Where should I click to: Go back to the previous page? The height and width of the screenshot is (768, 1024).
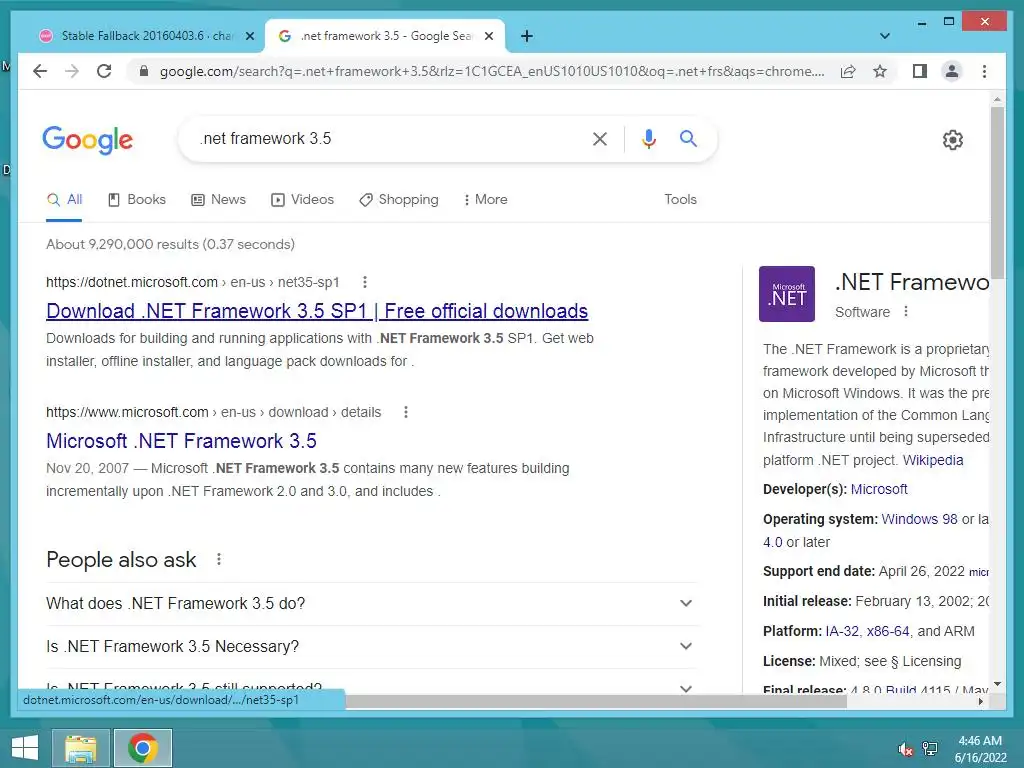(40, 71)
